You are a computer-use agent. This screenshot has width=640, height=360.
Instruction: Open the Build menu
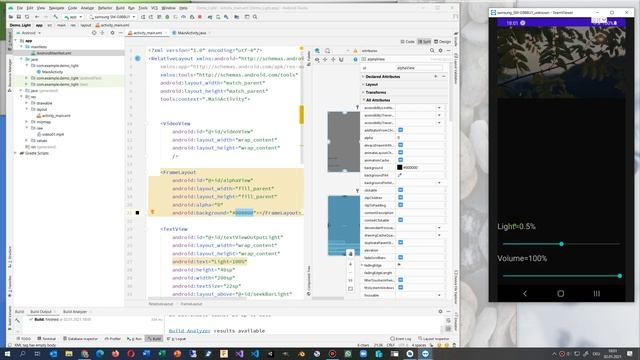click(x=120, y=8)
